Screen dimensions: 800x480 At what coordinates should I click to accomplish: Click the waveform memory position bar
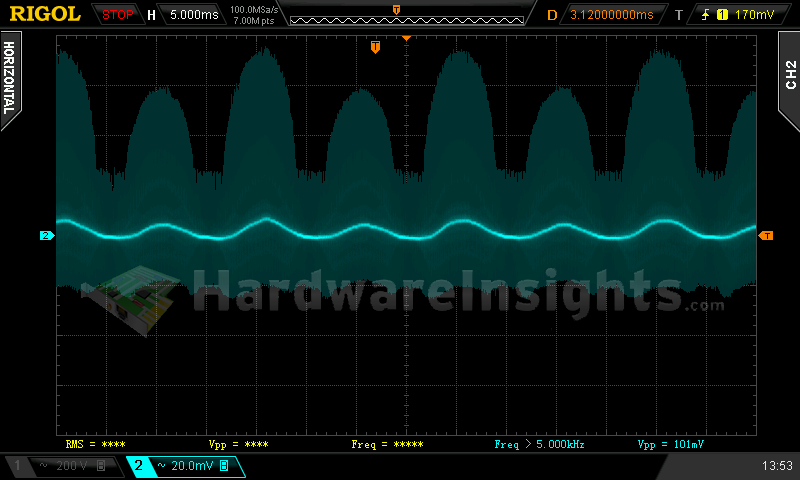point(397,15)
